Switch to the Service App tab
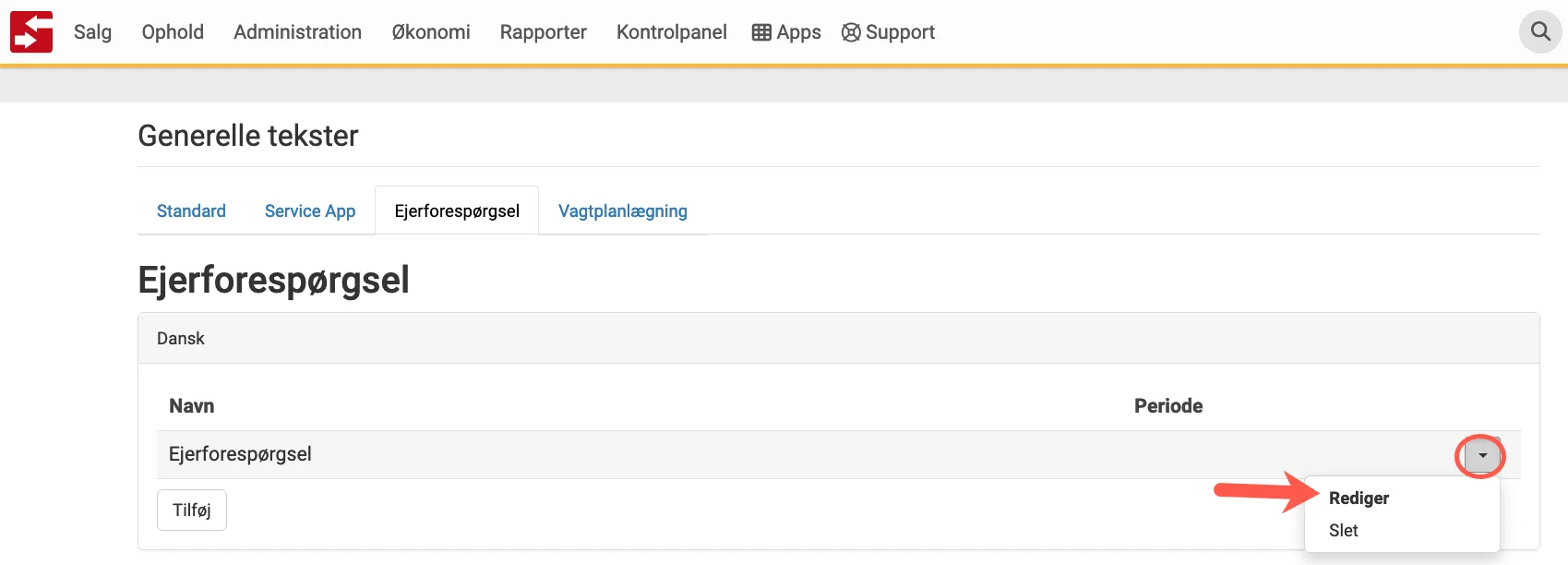This screenshot has height=565, width=1568. tap(310, 211)
